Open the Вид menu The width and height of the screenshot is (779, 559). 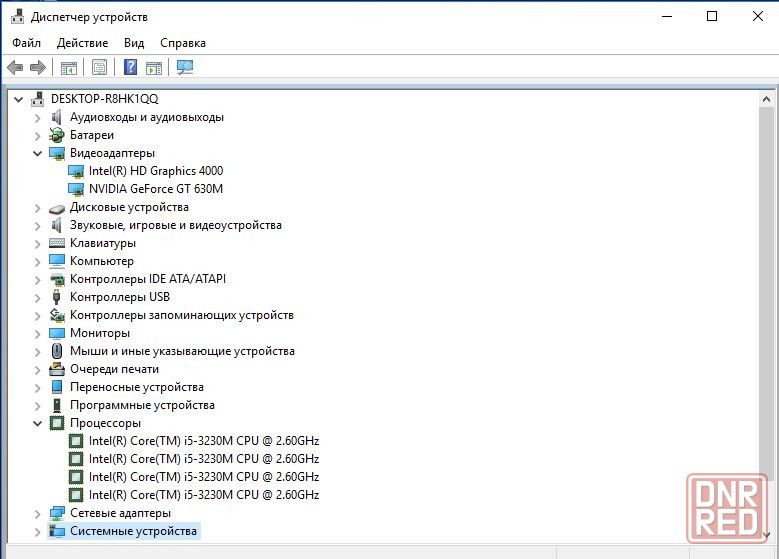click(134, 43)
